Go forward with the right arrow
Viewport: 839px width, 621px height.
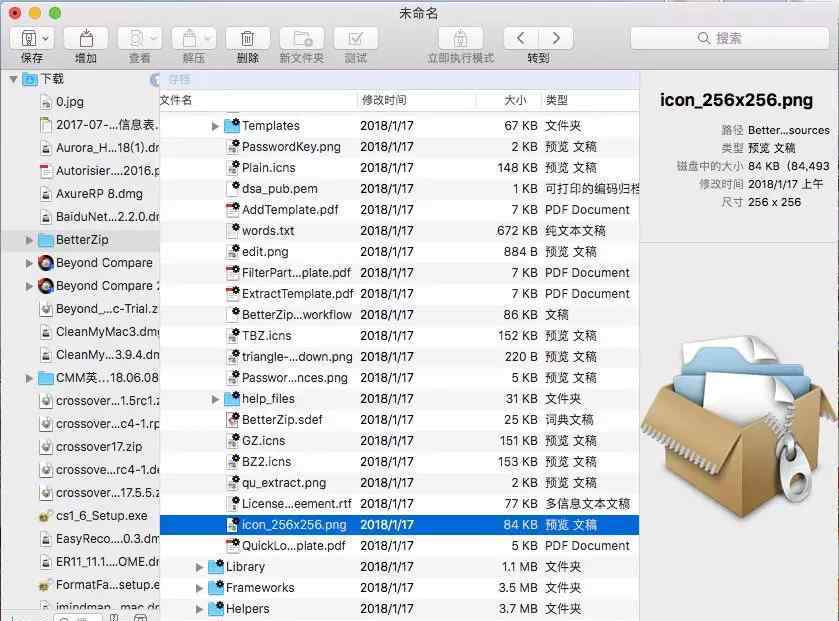(x=556, y=38)
